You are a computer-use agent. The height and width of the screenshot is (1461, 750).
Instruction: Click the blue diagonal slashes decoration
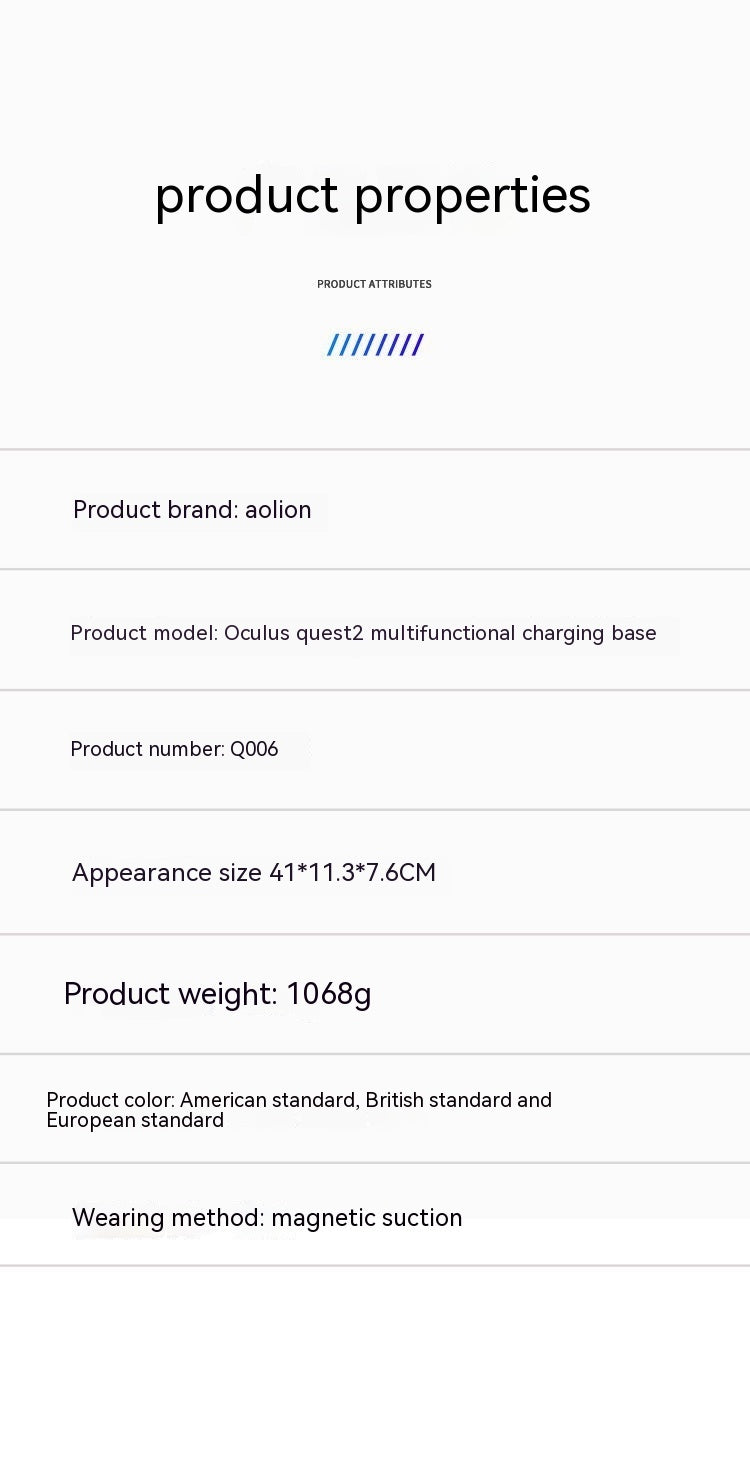point(375,345)
